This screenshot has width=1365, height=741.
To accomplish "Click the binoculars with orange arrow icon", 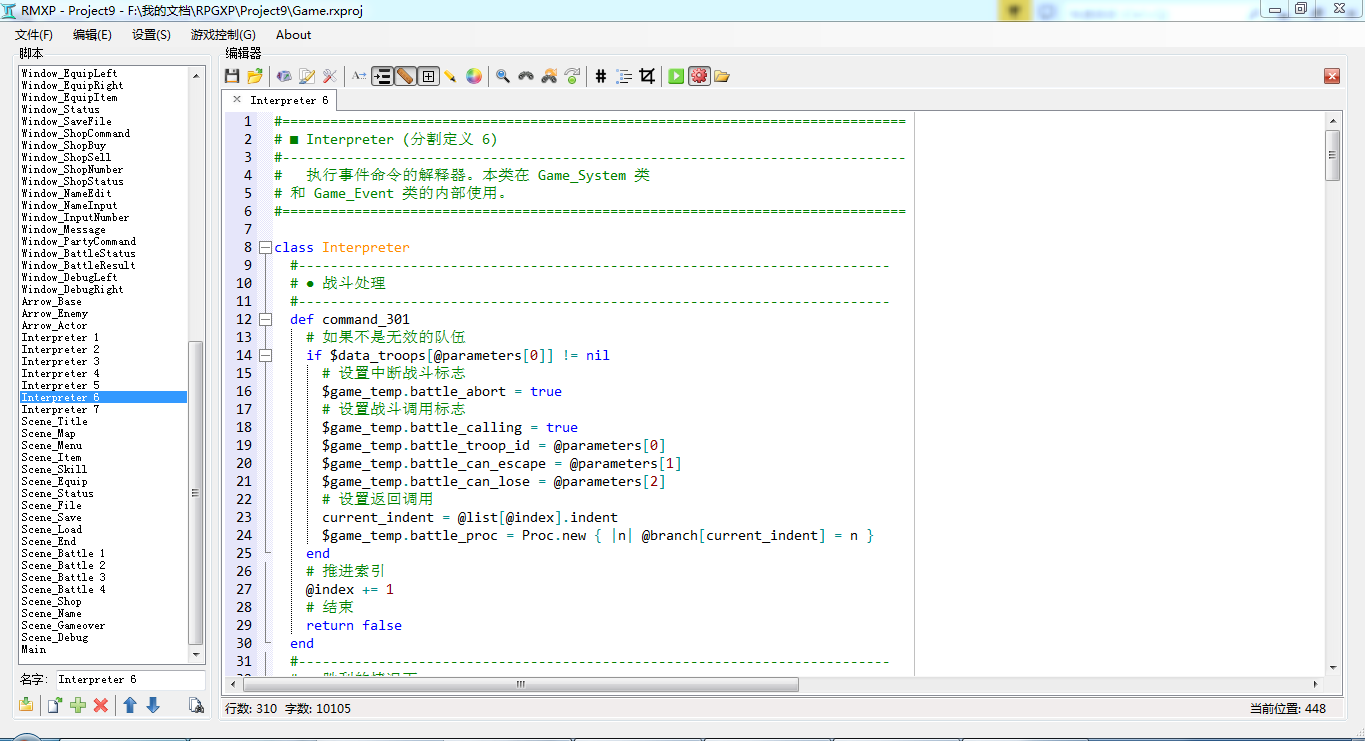I will point(549,76).
